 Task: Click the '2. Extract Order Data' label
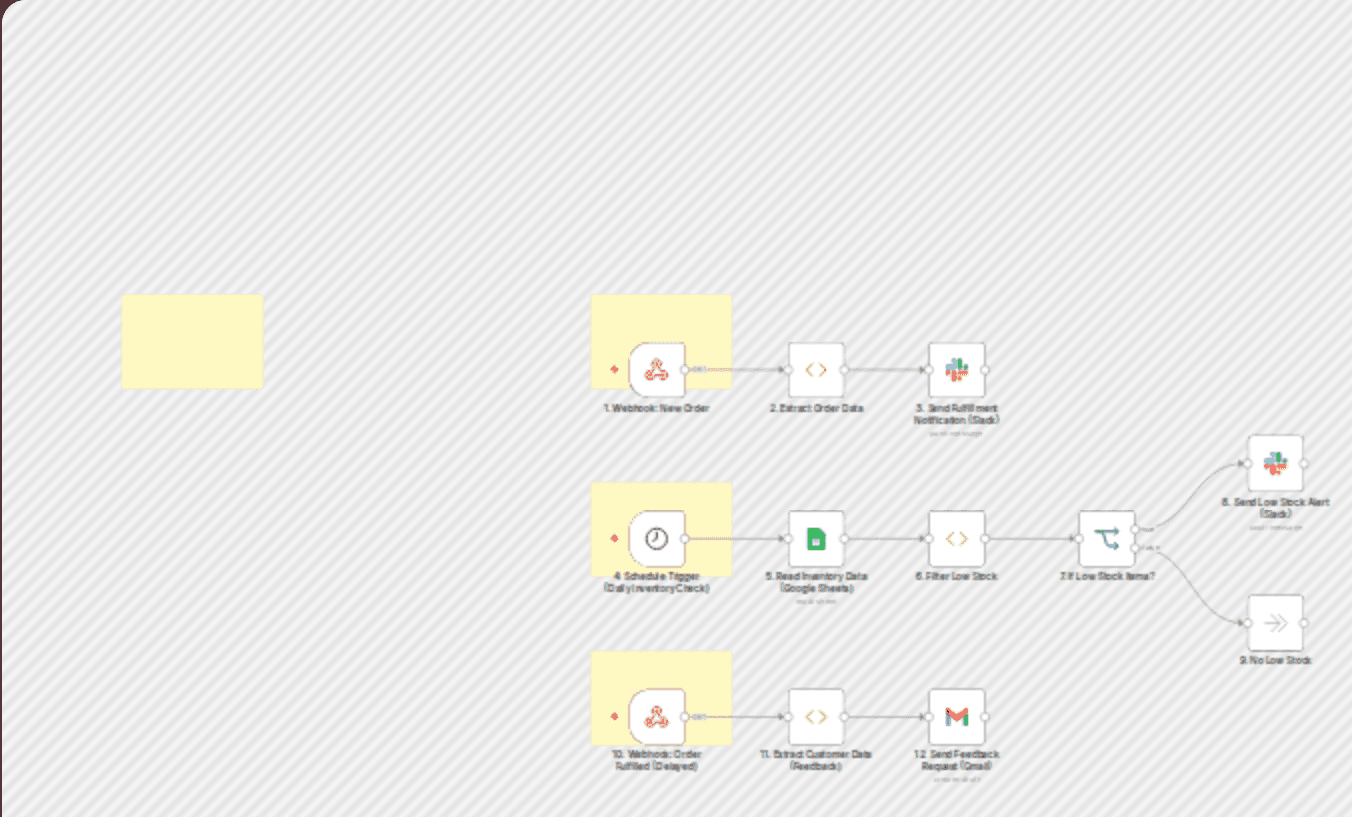816,408
